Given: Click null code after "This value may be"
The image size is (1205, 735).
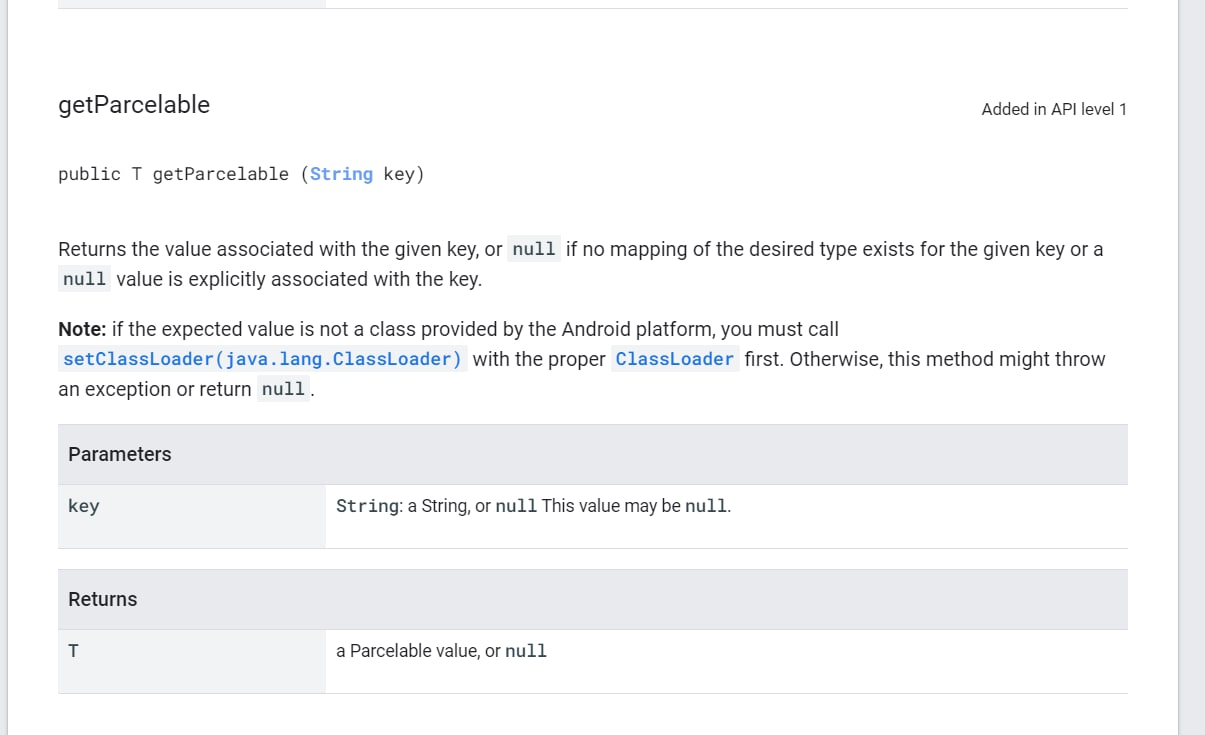Looking at the screenshot, I should pyautogui.click(x=706, y=506).
